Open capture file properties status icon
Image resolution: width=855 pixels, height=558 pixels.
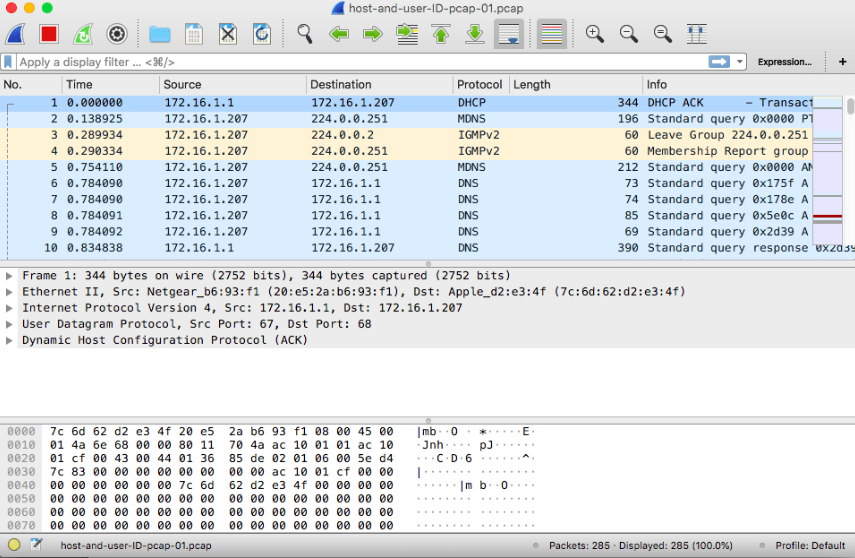(x=37, y=544)
